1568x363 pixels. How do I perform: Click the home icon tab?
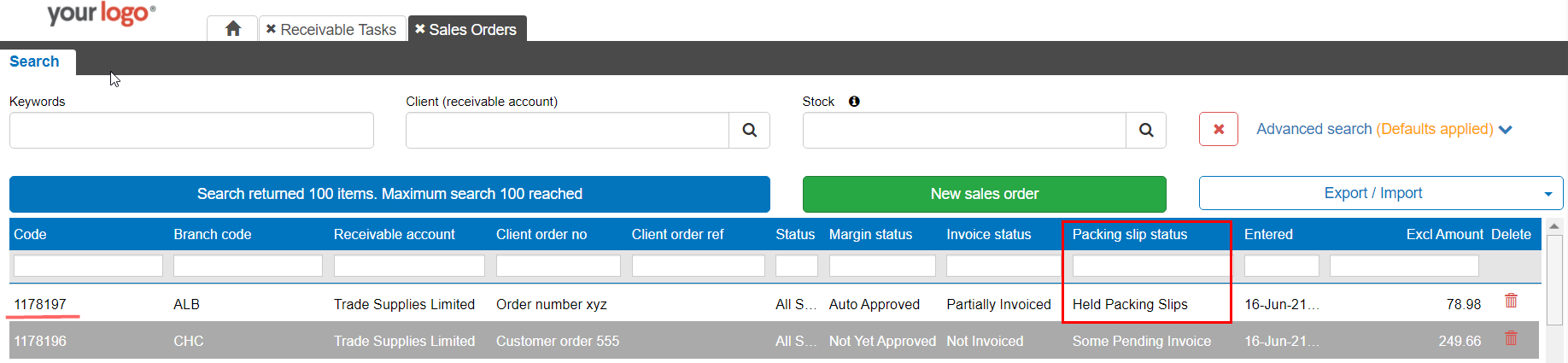[x=232, y=29]
